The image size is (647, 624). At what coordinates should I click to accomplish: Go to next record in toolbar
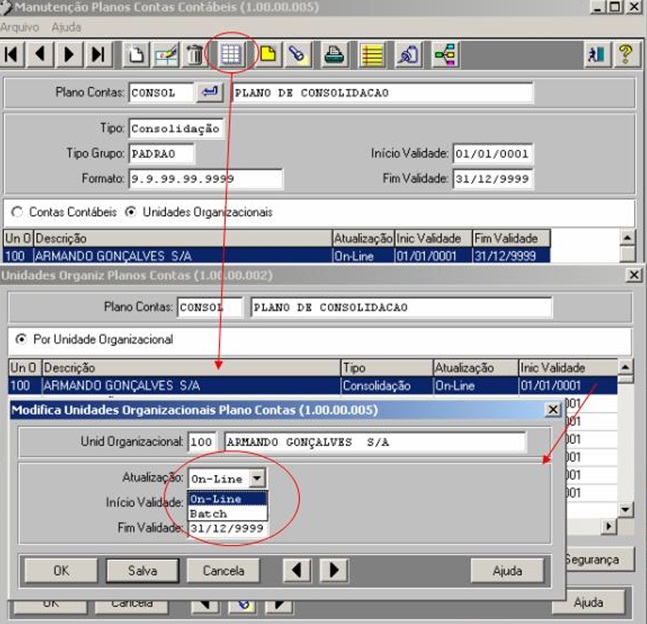[69, 54]
